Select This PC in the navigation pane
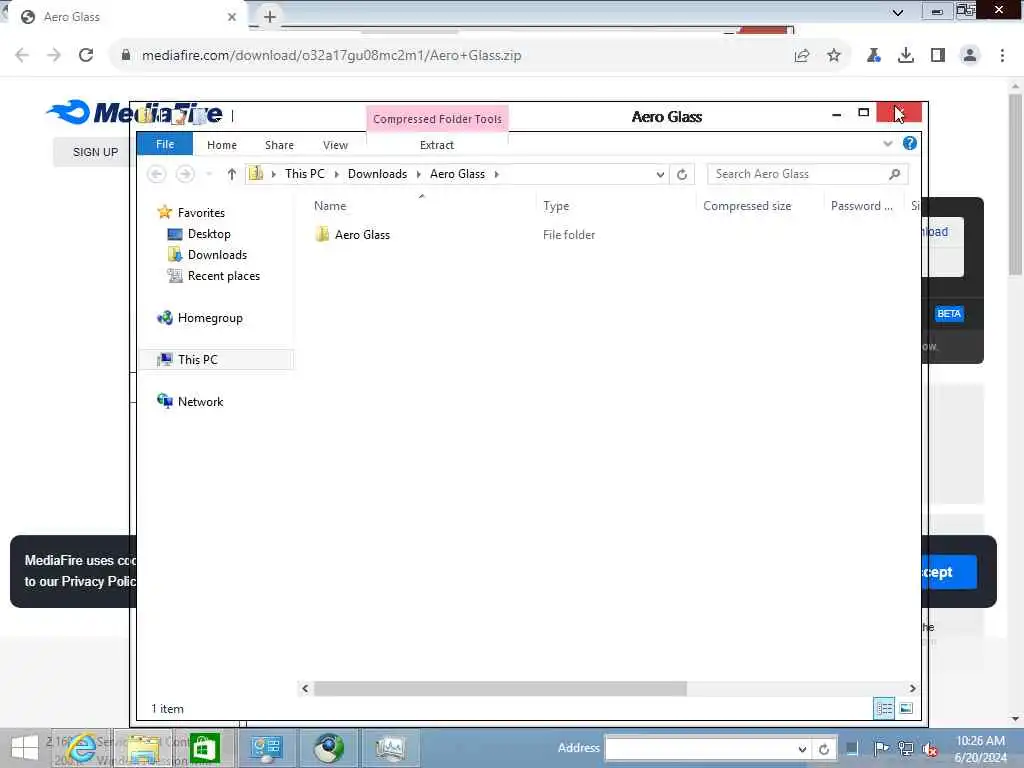The image size is (1024, 768). [x=197, y=360]
